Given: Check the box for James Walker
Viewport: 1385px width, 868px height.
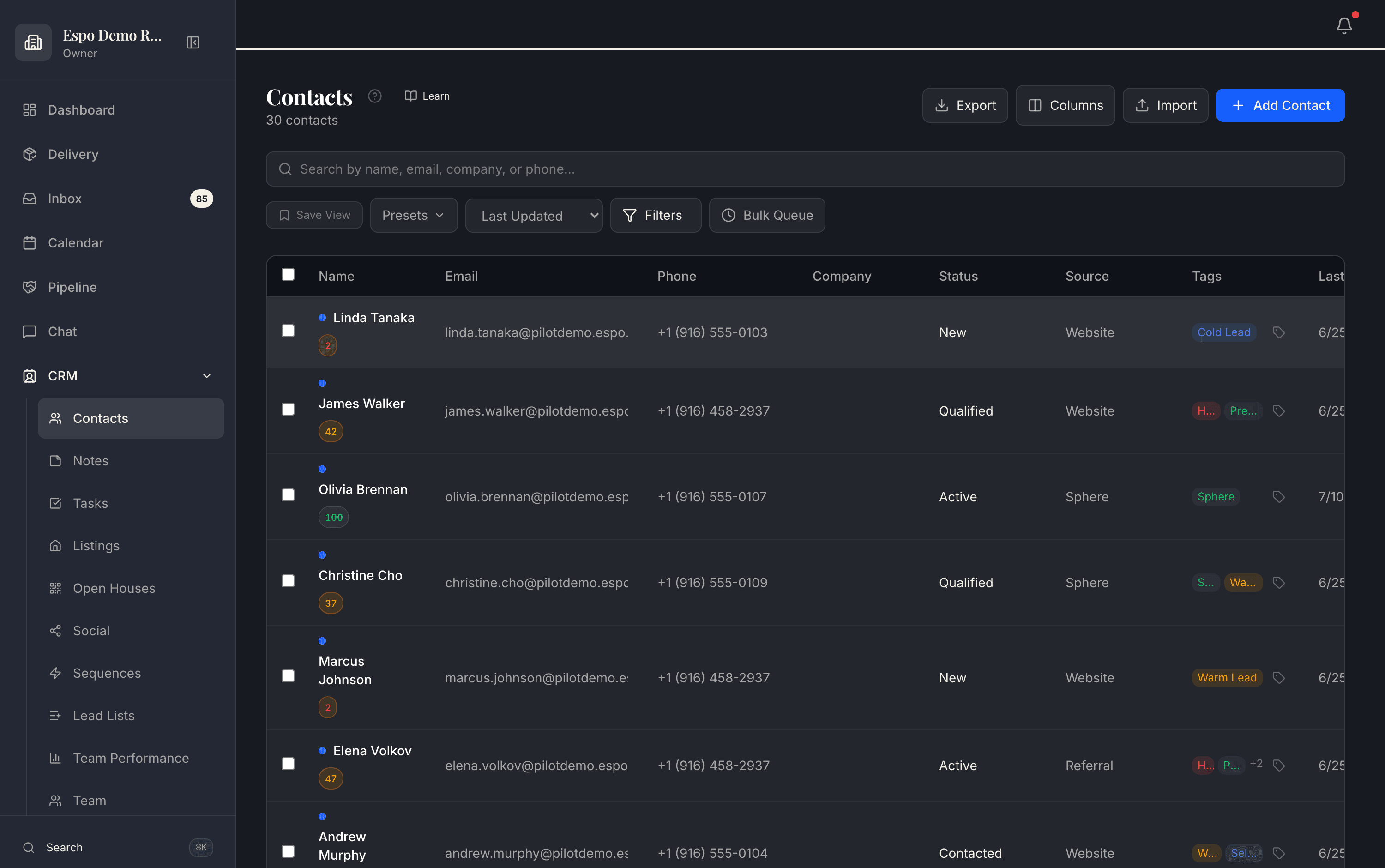Looking at the screenshot, I should tap(288, 410).
